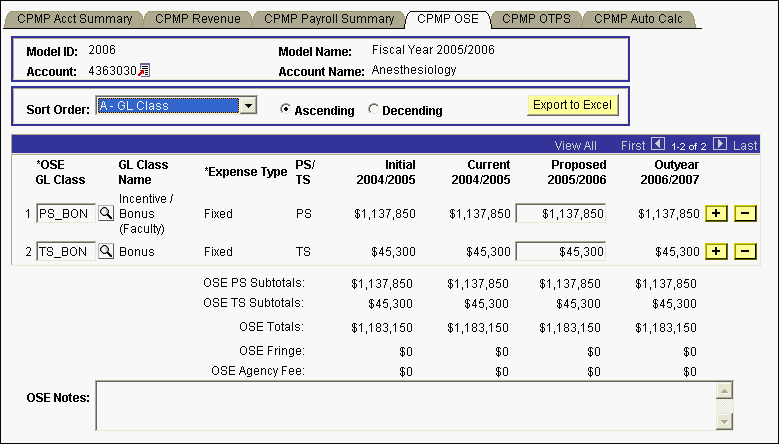Click the icon next to Account 4363030
The image size is (779, 444).
(x=144, y=70)
